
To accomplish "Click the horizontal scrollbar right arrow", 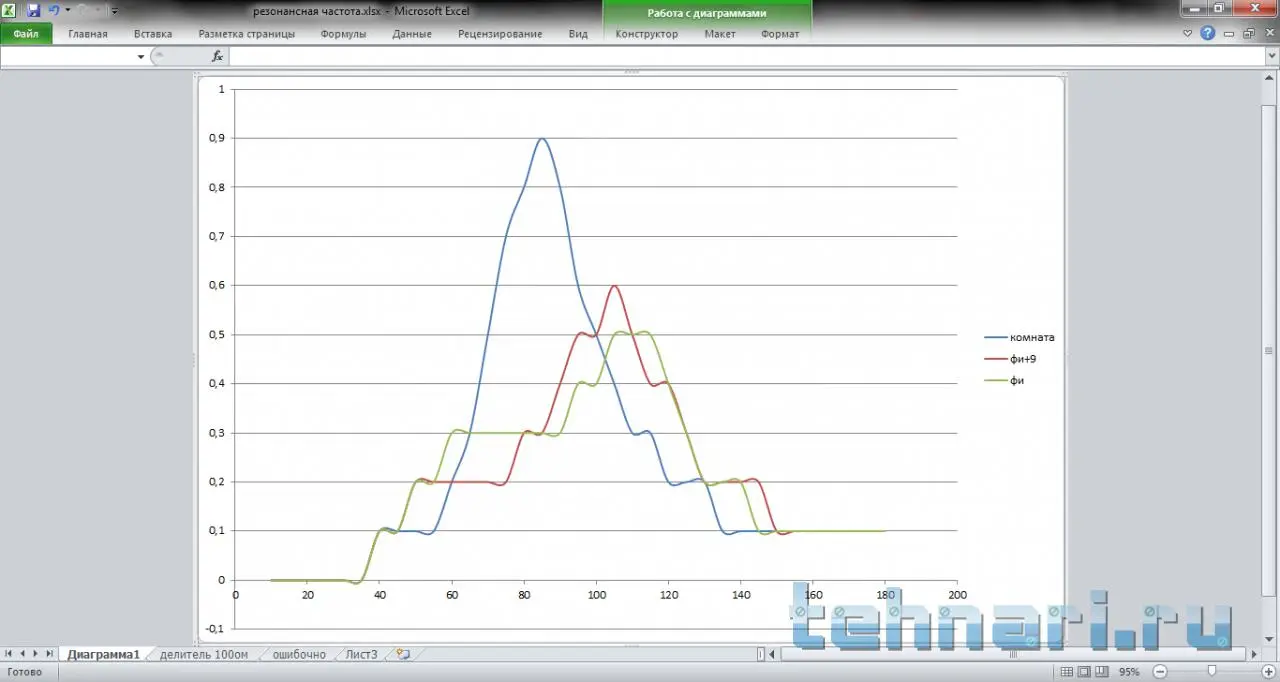I will [x=1256, y=654].
